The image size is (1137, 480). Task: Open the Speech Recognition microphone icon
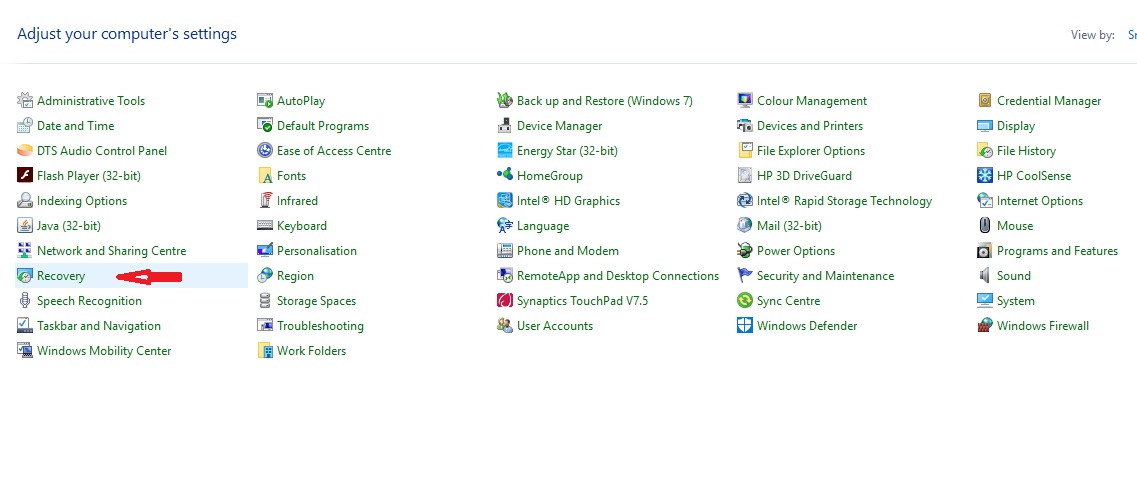25,301
